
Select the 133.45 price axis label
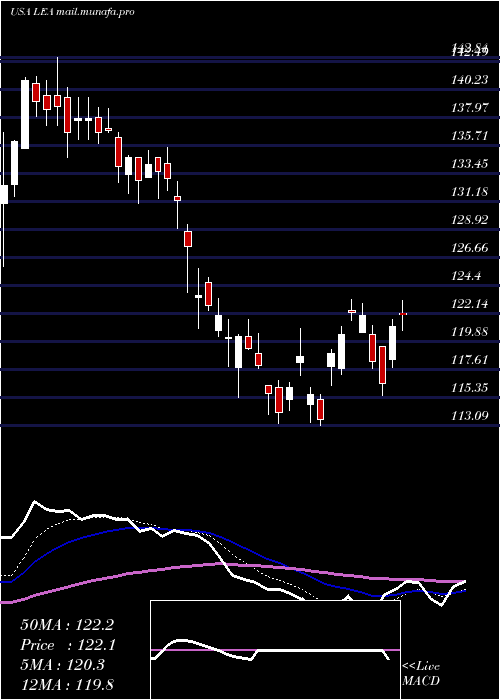tap(469, 164)
